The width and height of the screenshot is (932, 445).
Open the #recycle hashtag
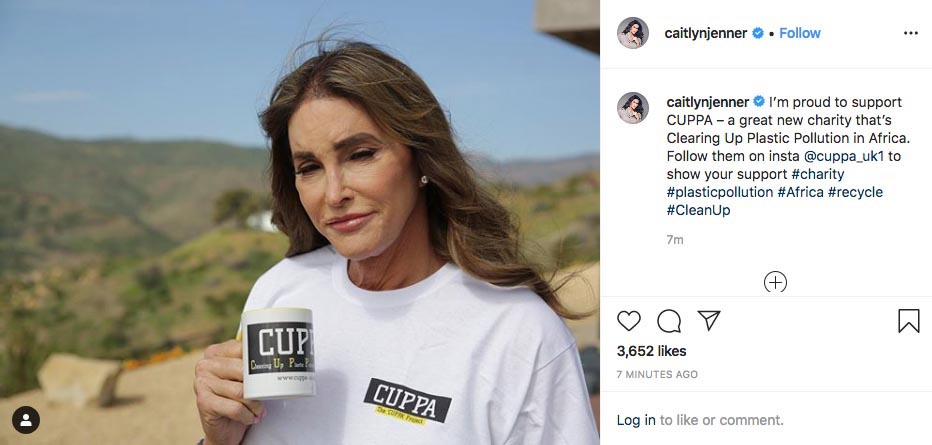tap(855, 192)
